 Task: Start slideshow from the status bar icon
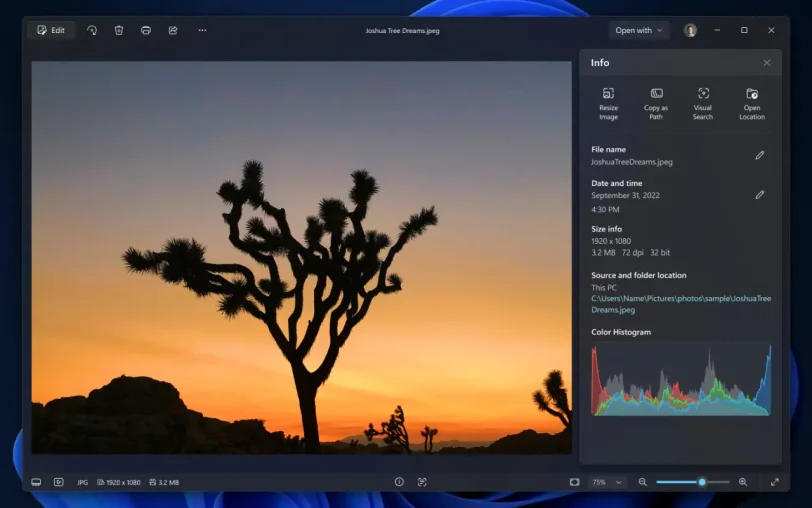(x=59, y=482)
